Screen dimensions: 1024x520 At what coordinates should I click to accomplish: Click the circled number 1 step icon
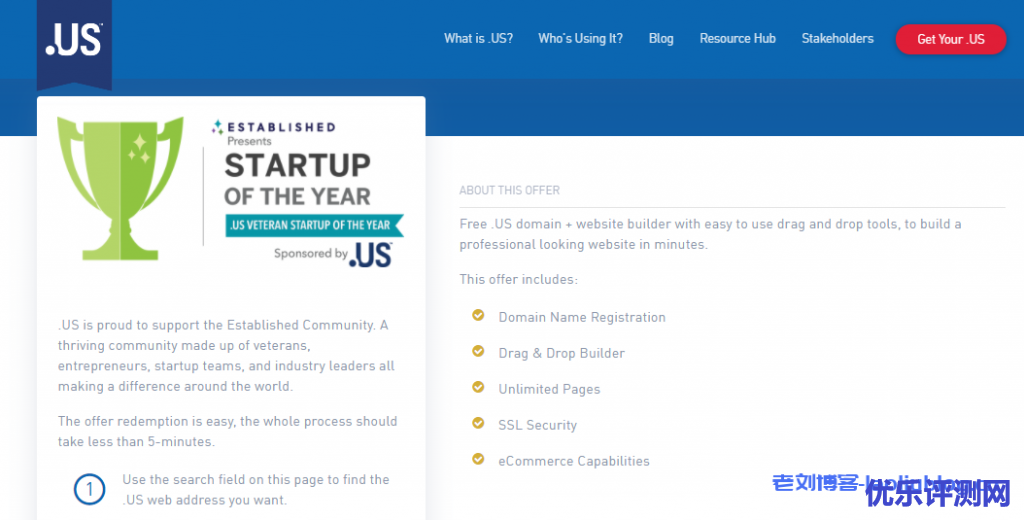[90, 489]
